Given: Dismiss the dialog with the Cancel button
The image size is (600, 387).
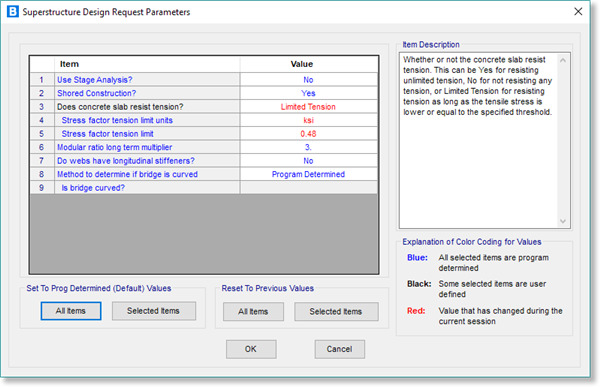Looking at the screenshot, I should click(339, 349).
